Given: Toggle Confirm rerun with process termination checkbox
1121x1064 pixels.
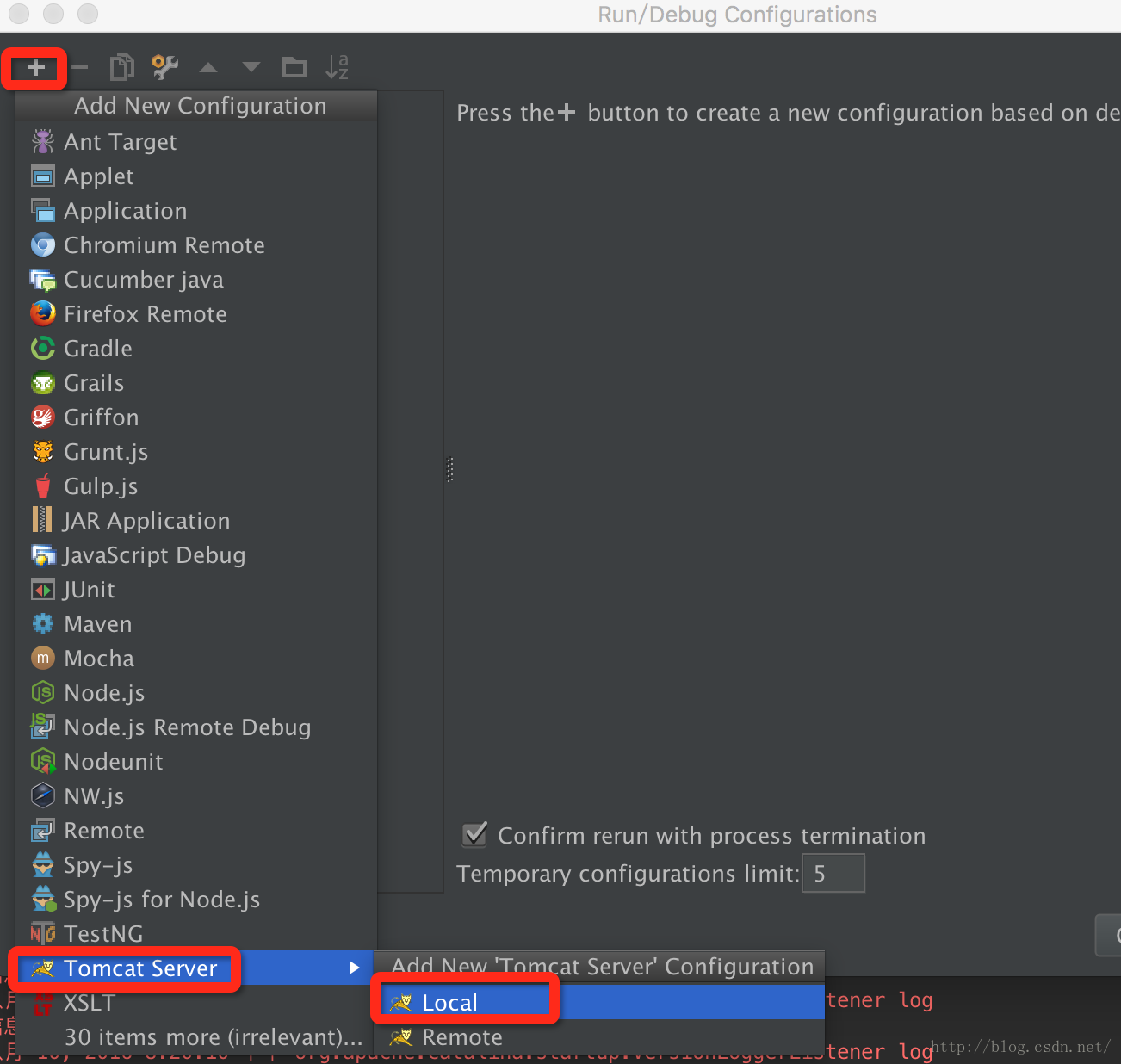Looking at the screenshot, I should (475, 834).
